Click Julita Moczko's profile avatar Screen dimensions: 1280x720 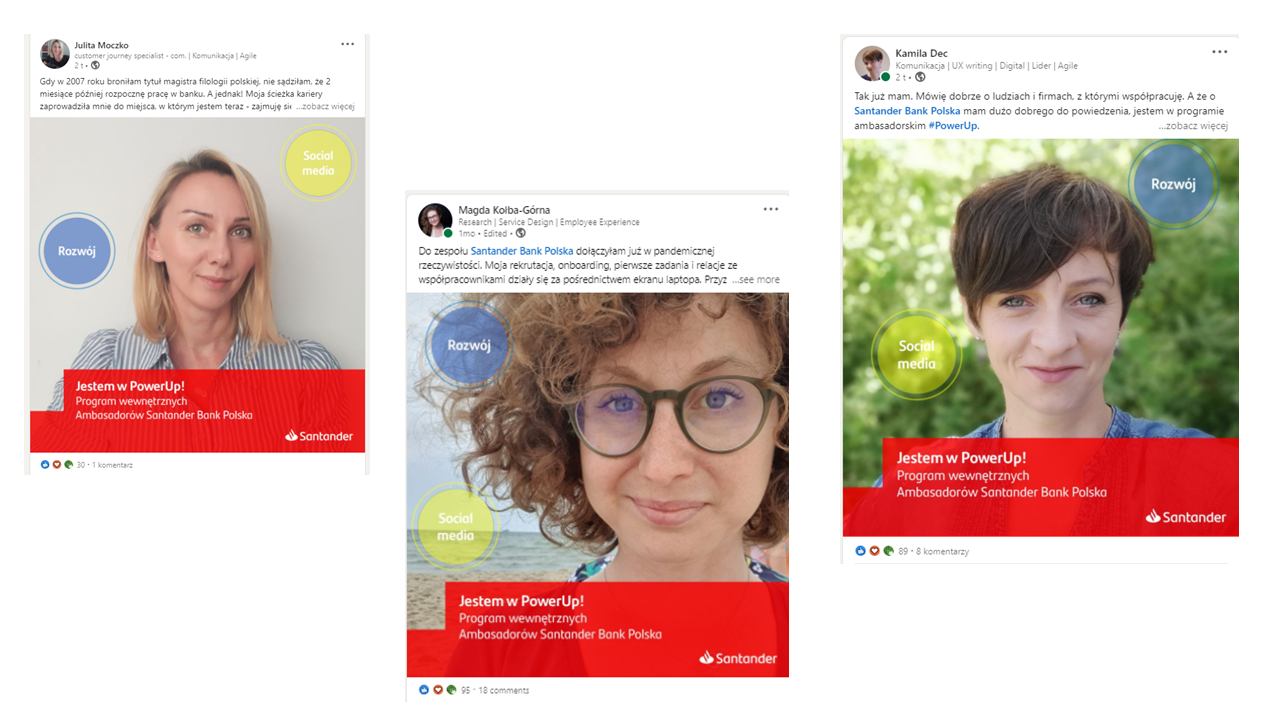coord(55,53)
